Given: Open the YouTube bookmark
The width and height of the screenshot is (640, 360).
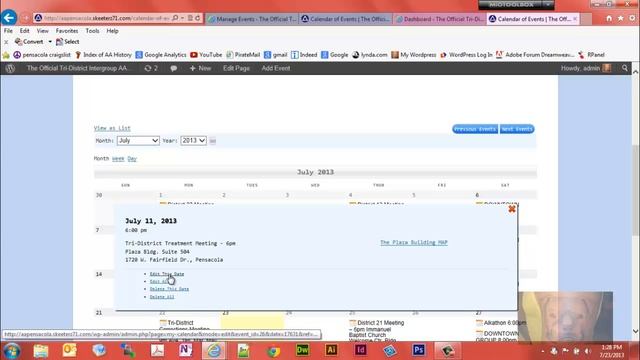Looking at the screenshot, I should click(206, 55).
